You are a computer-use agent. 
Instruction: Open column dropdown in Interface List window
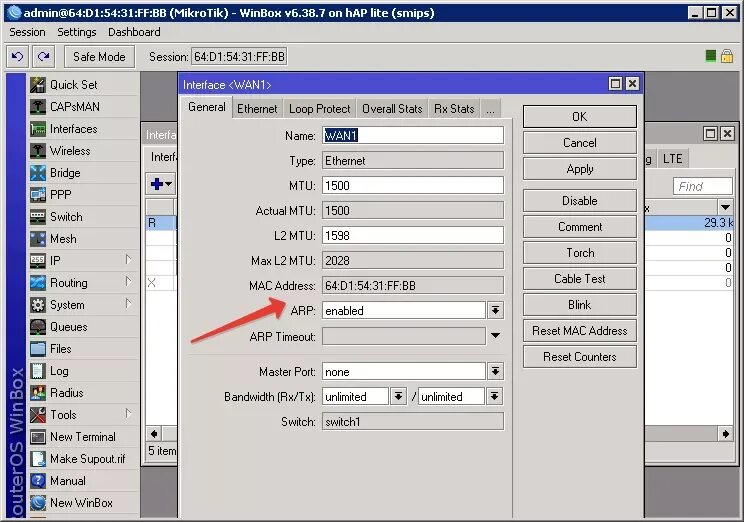coord(725,207)
